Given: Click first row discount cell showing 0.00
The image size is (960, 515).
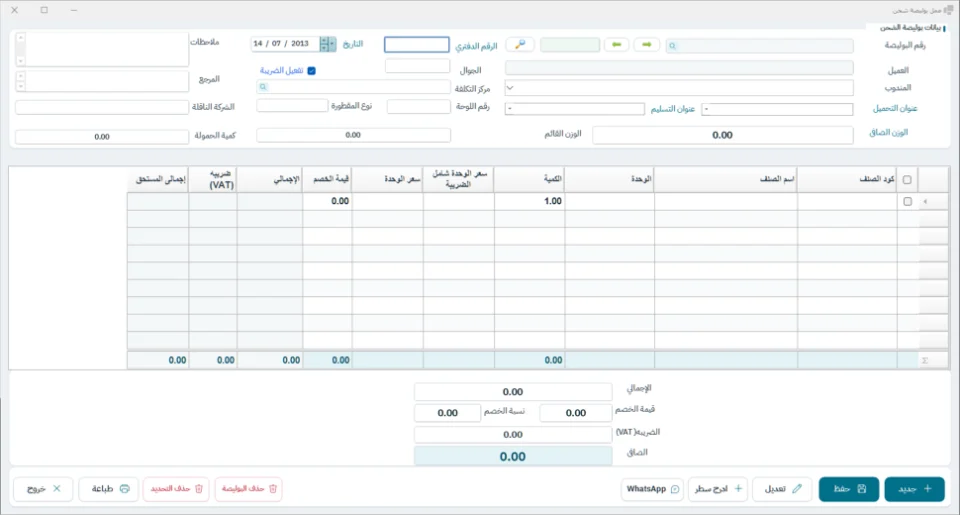Looking at the screenshot, I should [327, 201].
